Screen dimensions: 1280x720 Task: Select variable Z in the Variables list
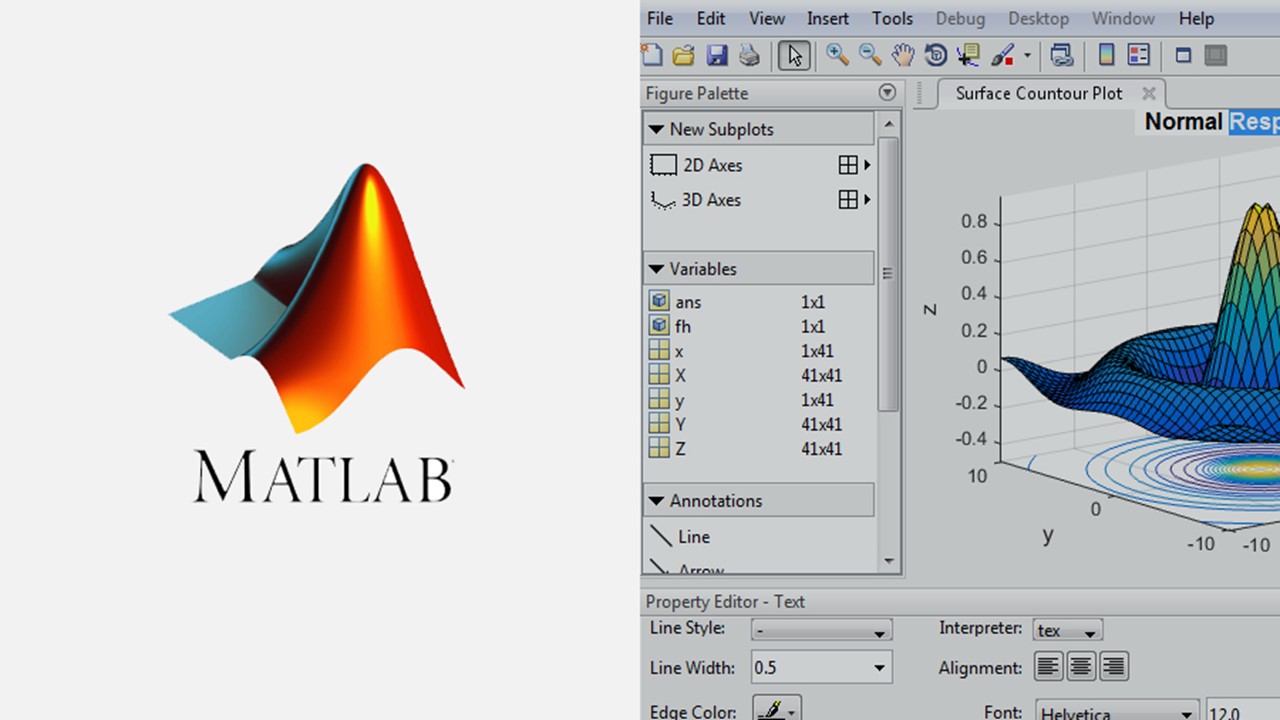(x=680, y=449)
